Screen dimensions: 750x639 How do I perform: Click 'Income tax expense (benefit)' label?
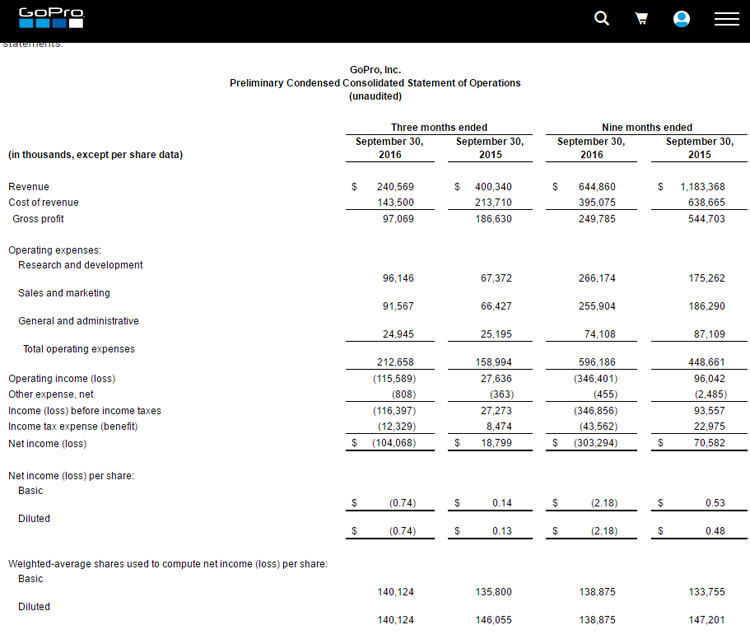pos(73,426)
